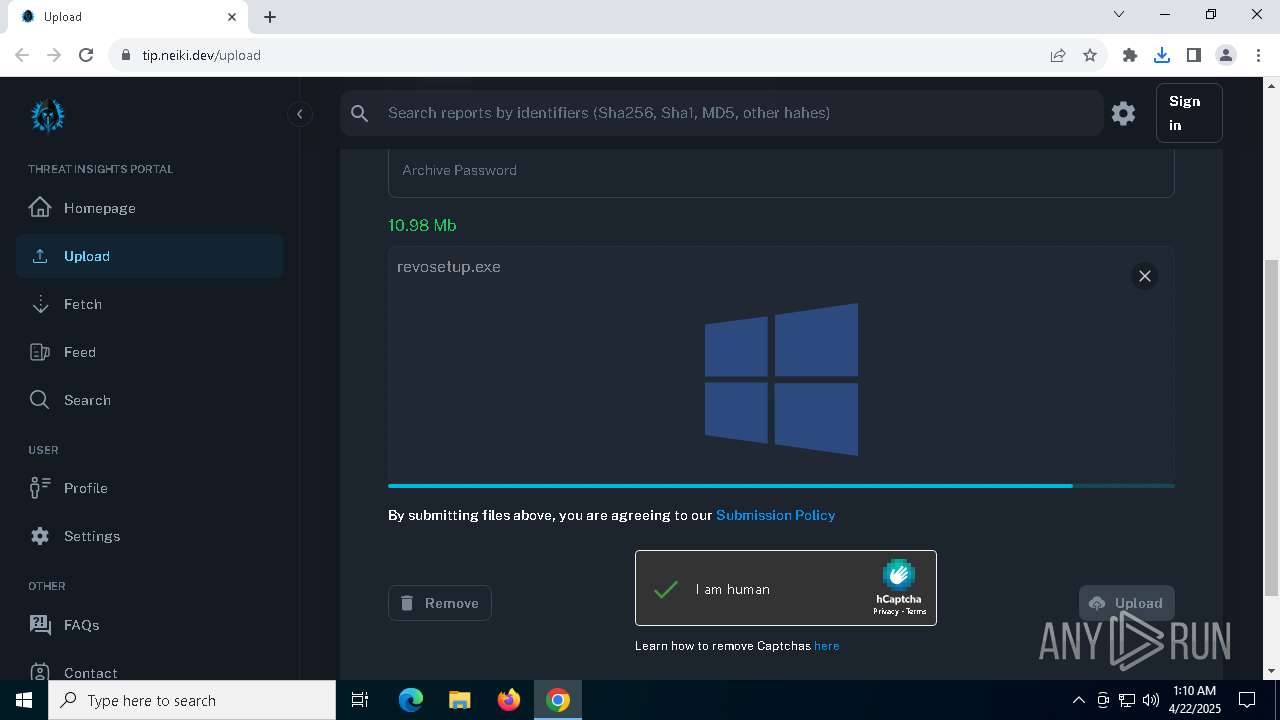This screenshot has width=1280, height=720.
Task: Click the taskbar search box
Action: tap(192, 700)
